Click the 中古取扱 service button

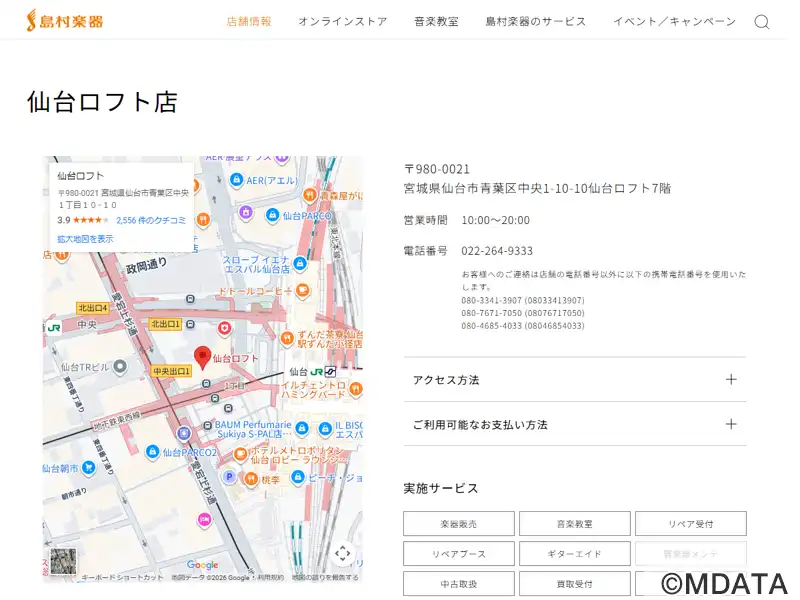tap(459, 584)
